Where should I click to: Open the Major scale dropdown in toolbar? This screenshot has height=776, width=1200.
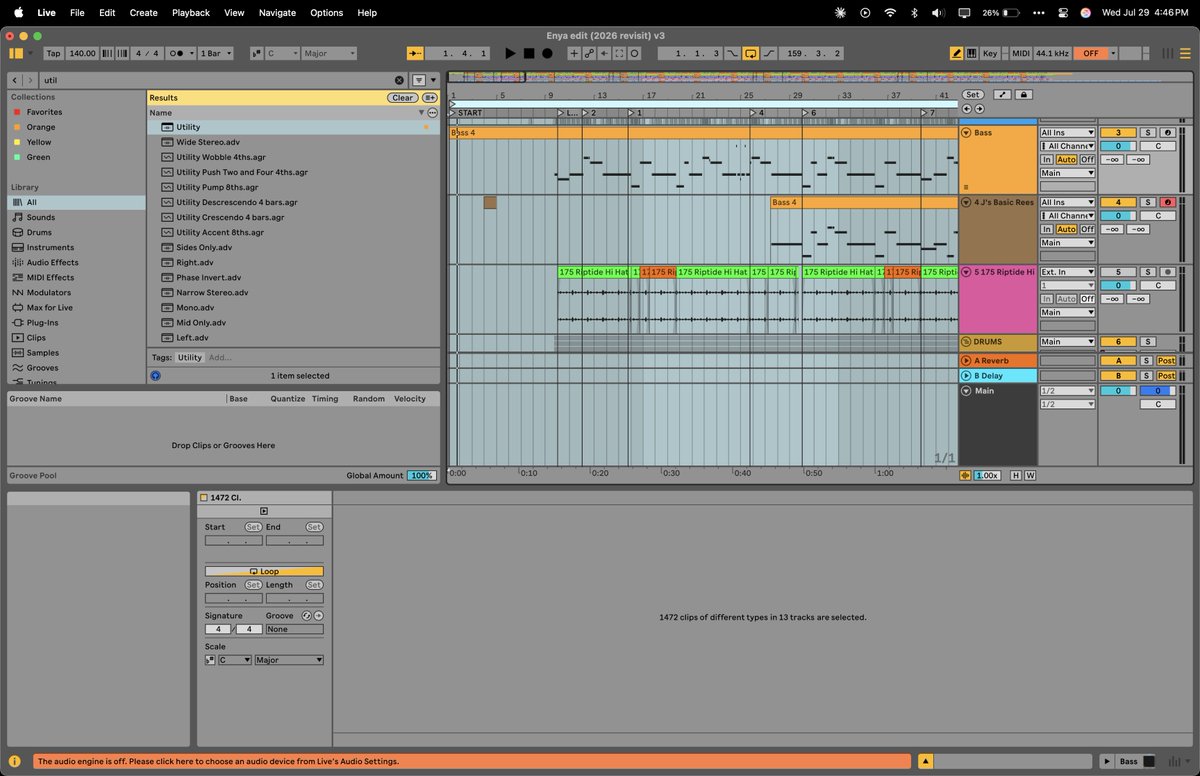click(327, 53)
